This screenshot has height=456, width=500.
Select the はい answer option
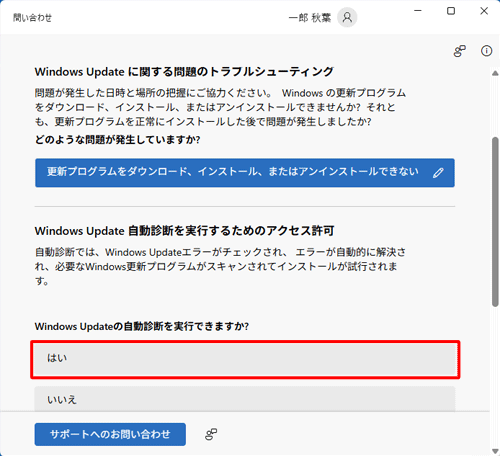[x=245, y=359]
